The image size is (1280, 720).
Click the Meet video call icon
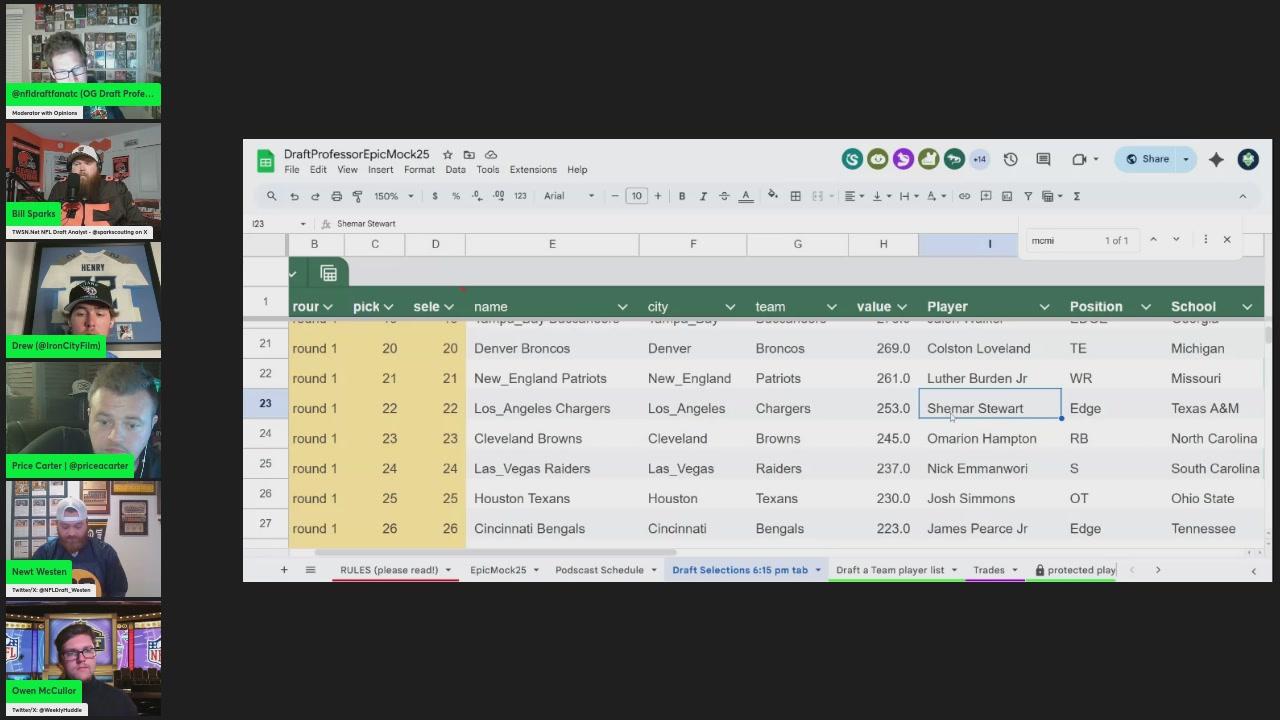[x=1079, y=159]
